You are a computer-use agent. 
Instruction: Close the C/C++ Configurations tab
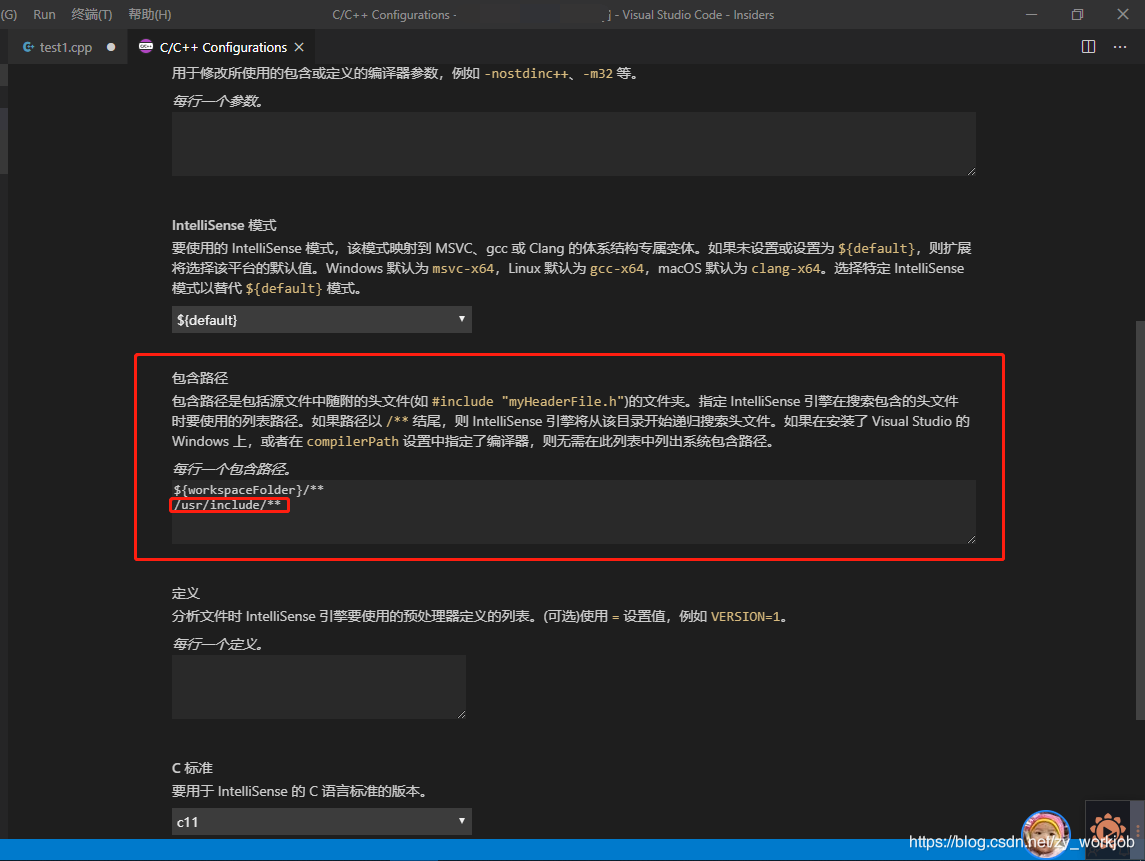pos(299,47)
